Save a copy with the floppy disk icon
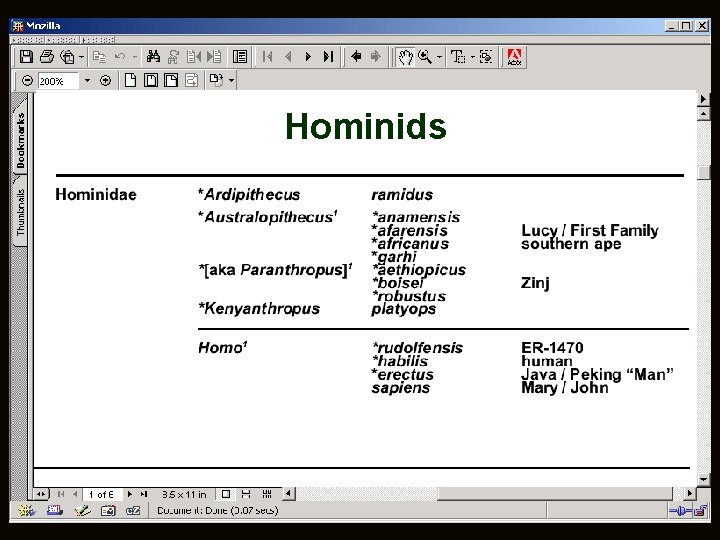 pyautogui.click(x=26, y=56)
